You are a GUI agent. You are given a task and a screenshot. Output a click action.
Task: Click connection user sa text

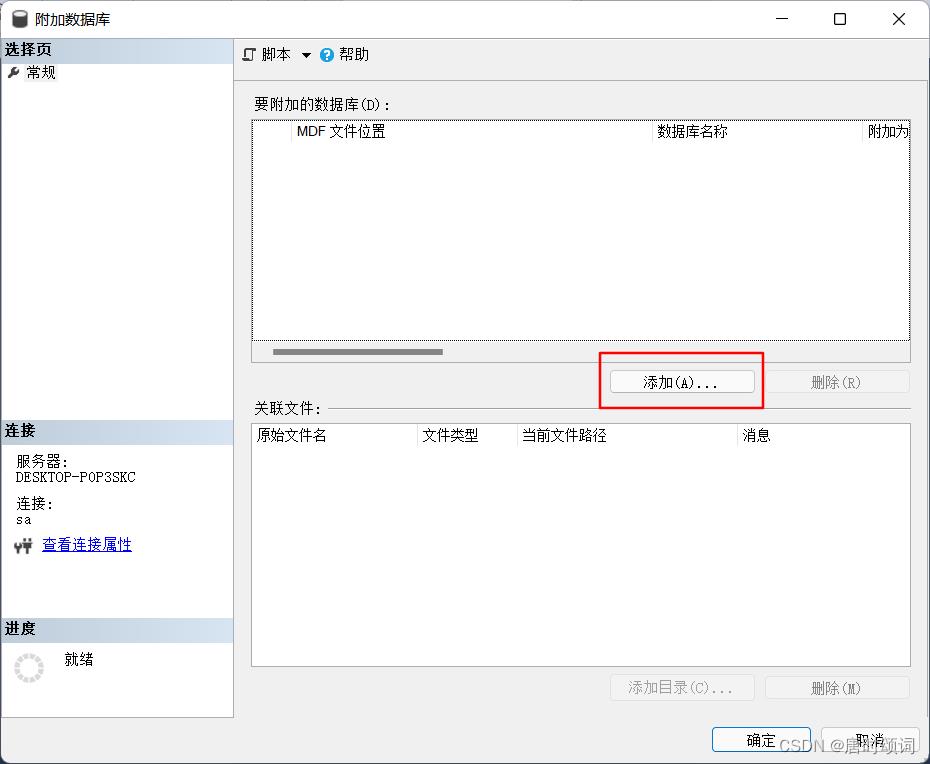click(x=24, y=520)
